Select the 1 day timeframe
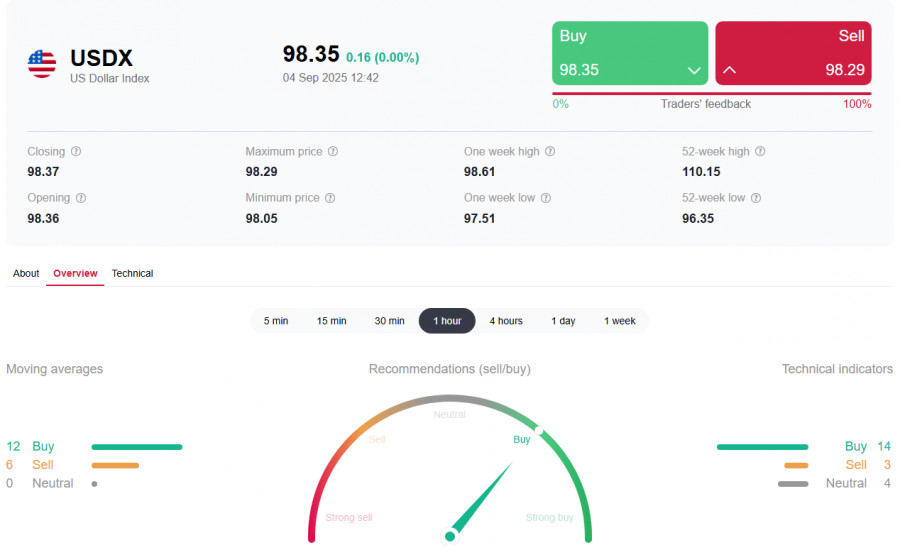 coord(563,321)
